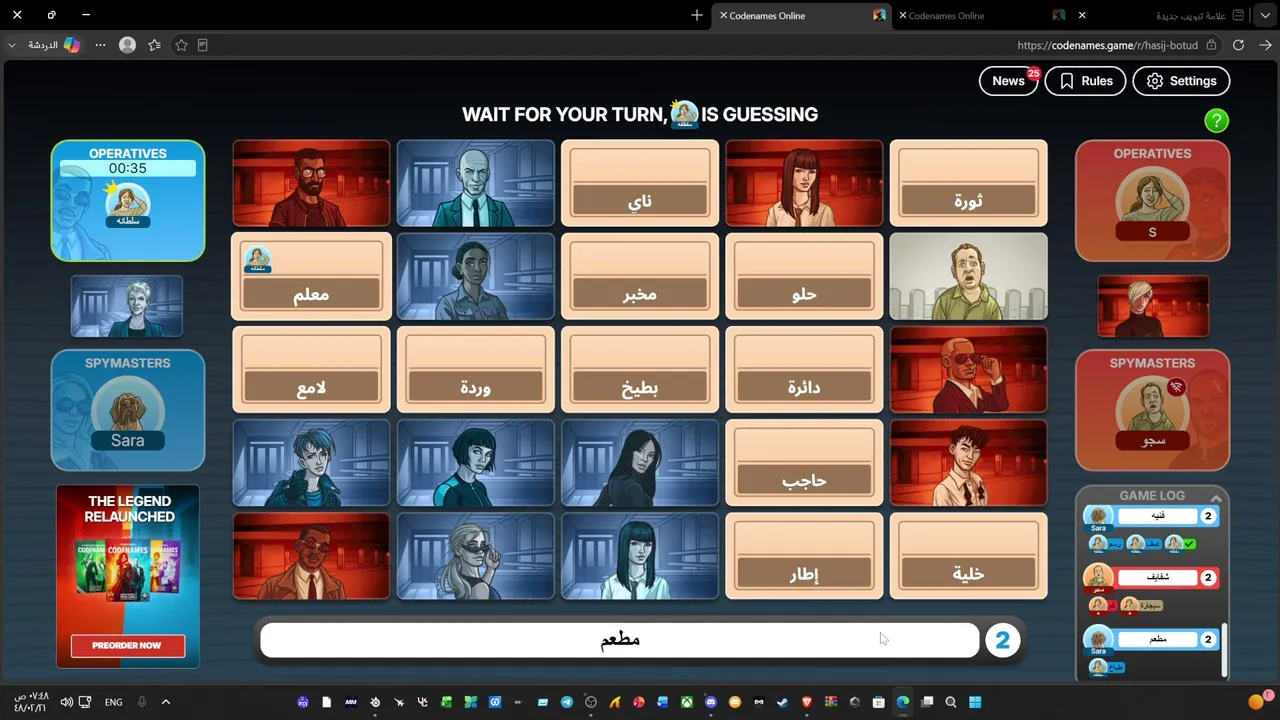Open browser more options menu
The height and width of the screenshot is (720, 1280).
100,45
